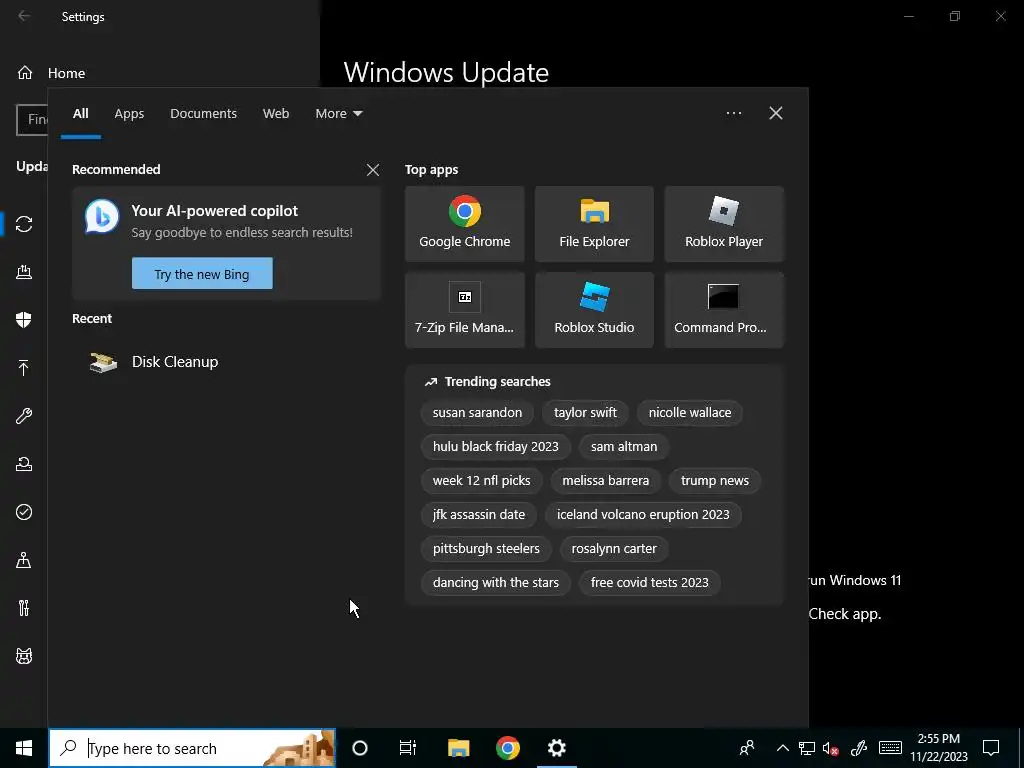Click the Settings gear on taskbar
Screen dimensions: 1024x768
[x=556, y=748]
